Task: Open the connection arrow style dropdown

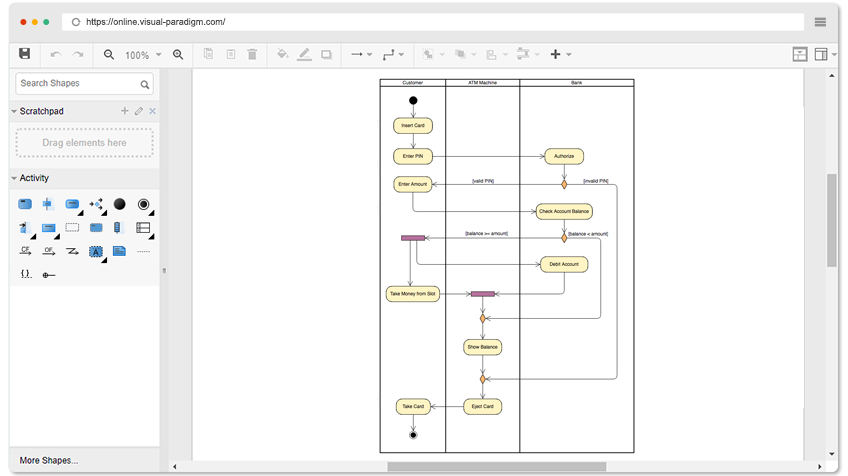Action: [x=361, y=55]
